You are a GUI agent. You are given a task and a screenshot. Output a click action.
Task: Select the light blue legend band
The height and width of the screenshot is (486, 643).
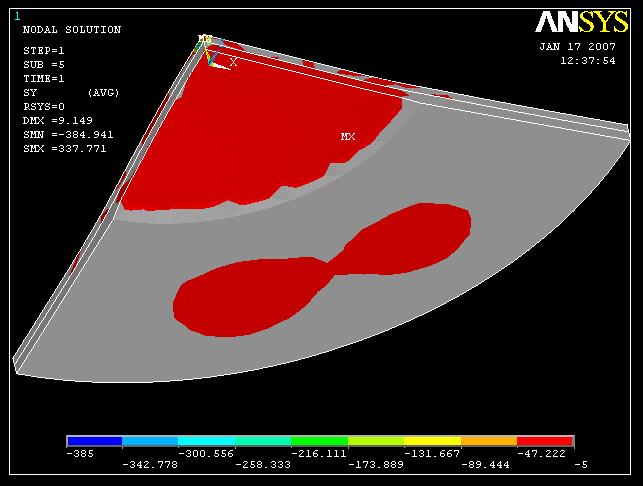click(150, 441)
